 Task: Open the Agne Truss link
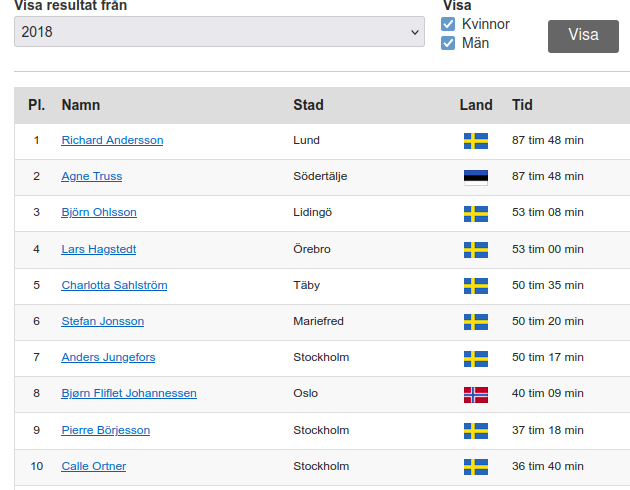[91, 177]
